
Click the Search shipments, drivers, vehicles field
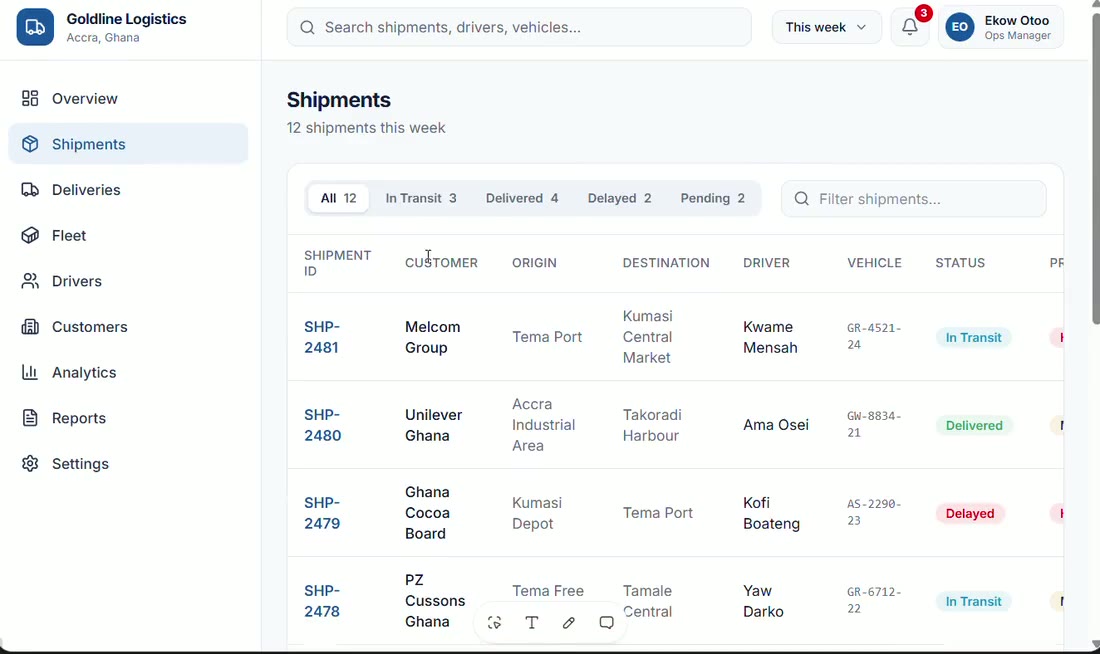point(519,27)
